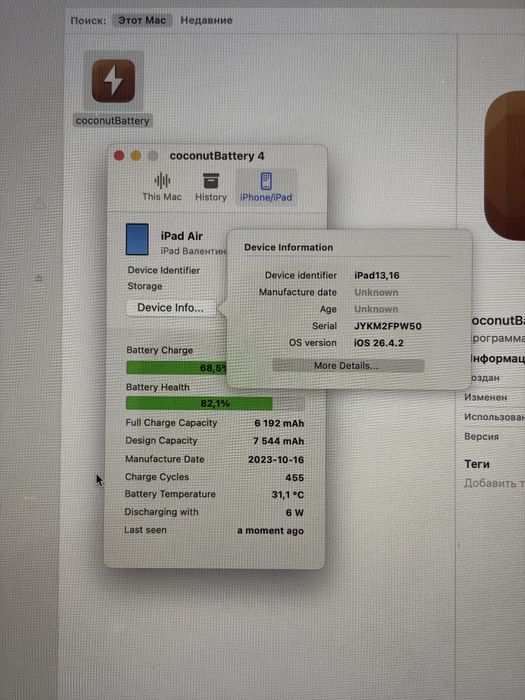The image size is (525, 700).
Task: Click the Device Identifier label in main window
Action: (x=163, y=270)
